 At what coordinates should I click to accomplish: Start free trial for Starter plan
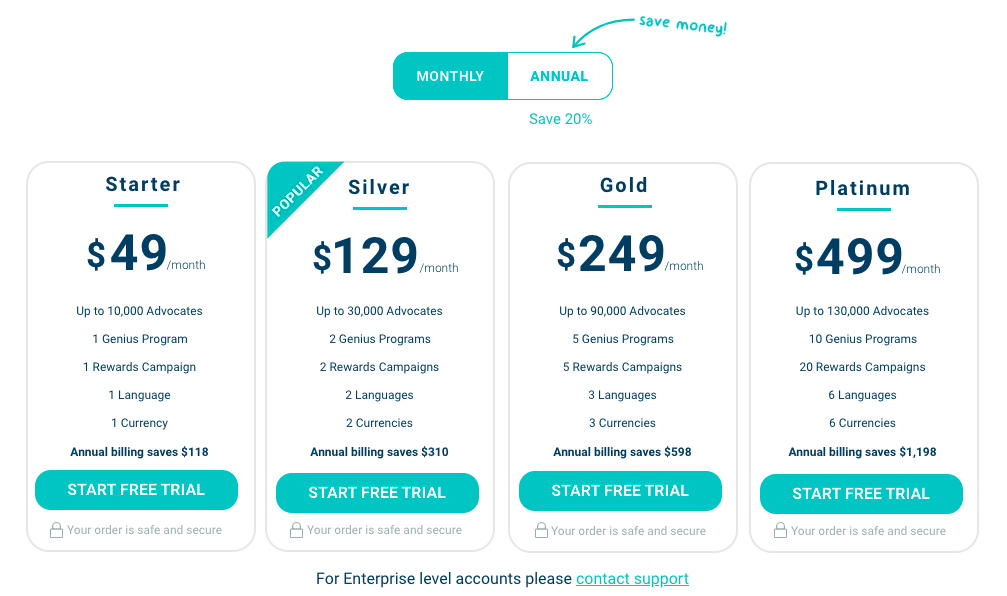point(136,490)
